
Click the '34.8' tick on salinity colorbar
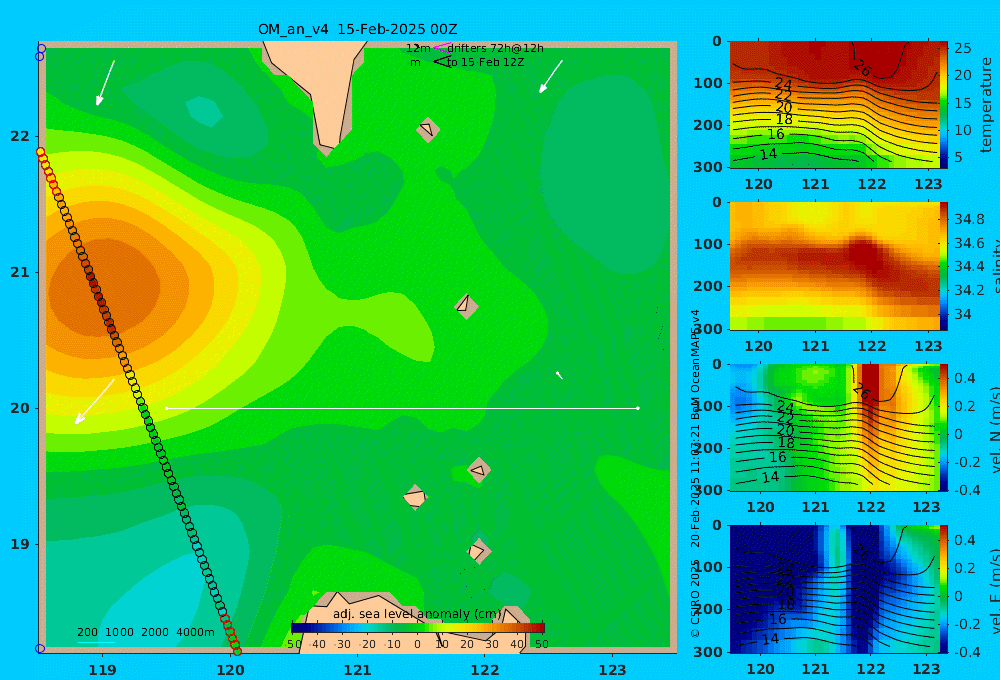[969, 219]
